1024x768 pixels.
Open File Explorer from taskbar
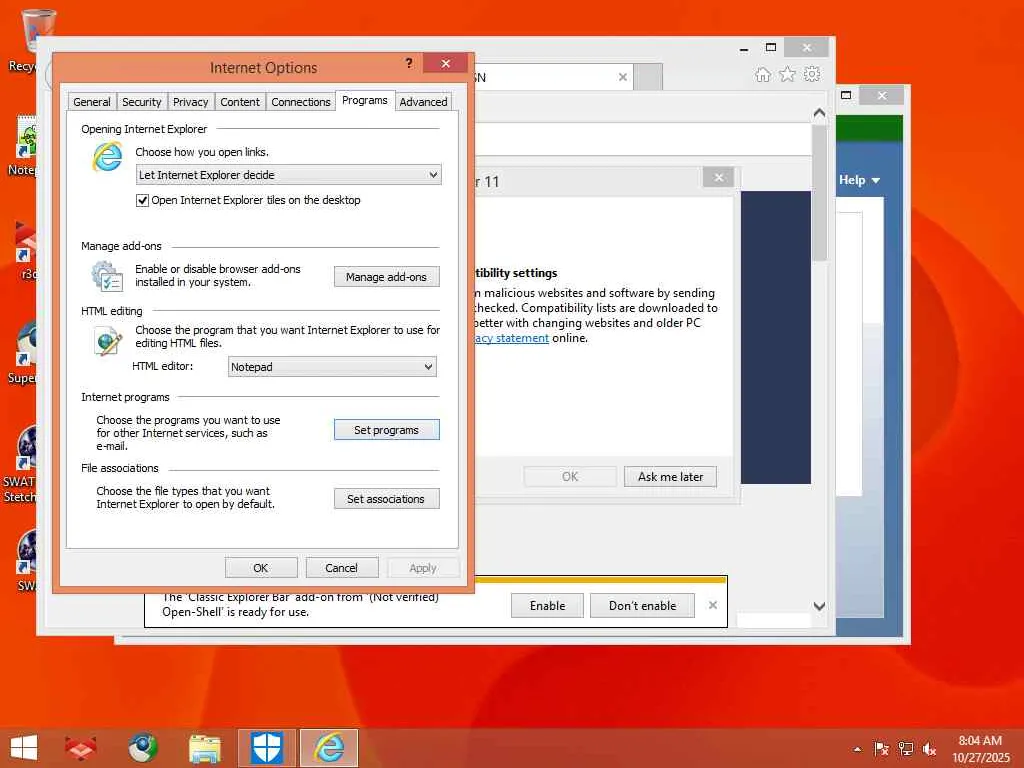204,748
